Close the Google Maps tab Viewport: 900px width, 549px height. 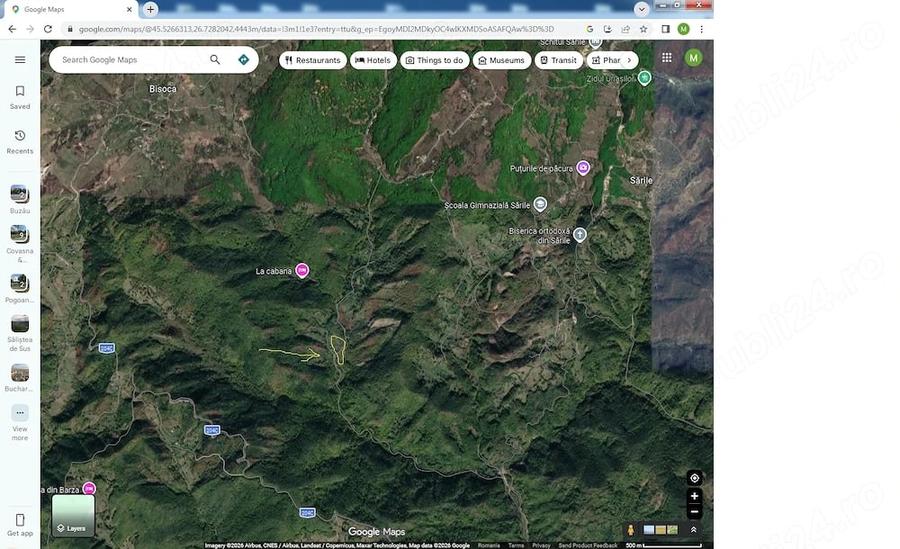point(129,10)
